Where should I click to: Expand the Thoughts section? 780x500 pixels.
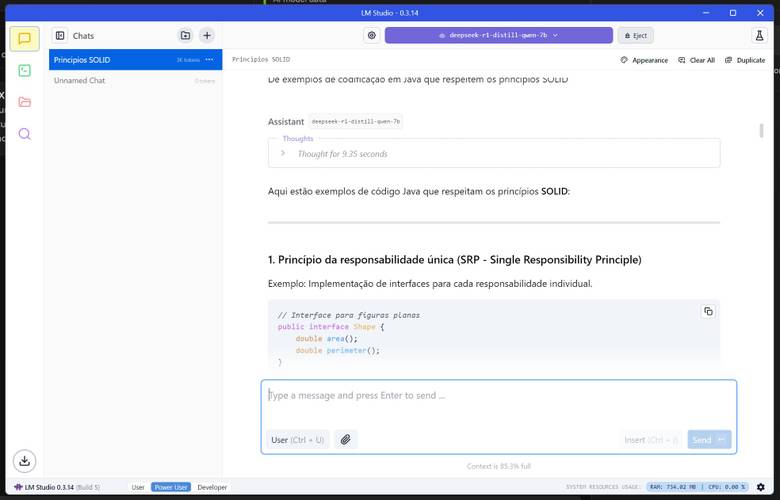coord(283,153)
